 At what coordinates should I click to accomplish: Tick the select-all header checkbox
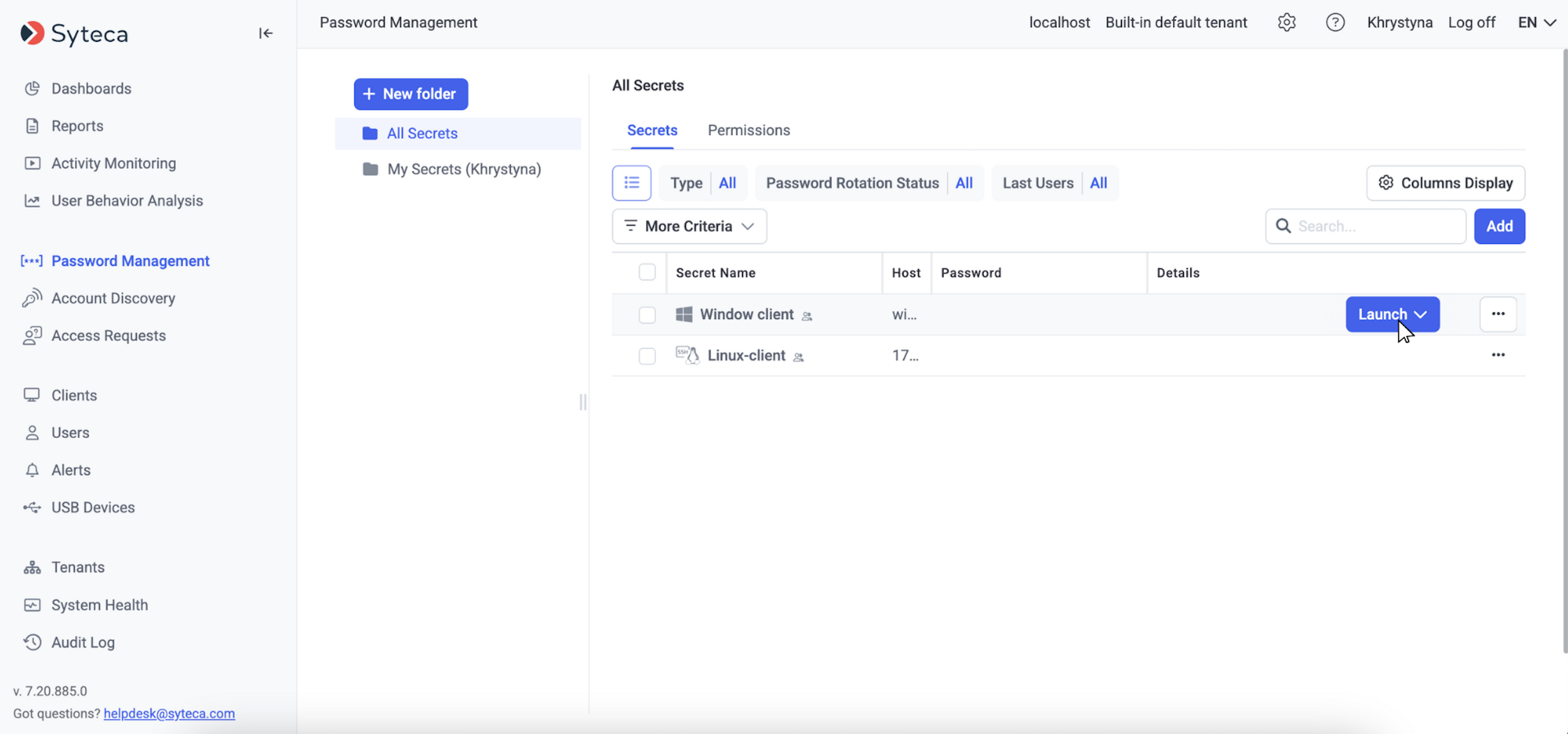[x=647, y=272]
